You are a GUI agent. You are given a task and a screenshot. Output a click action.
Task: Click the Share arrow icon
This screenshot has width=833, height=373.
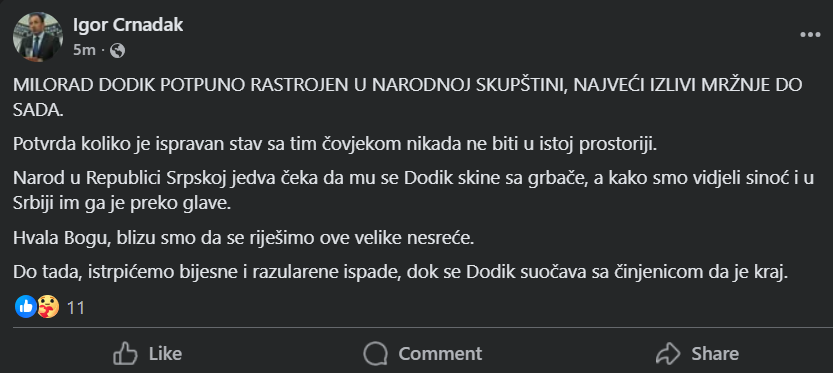click(668, 353)
